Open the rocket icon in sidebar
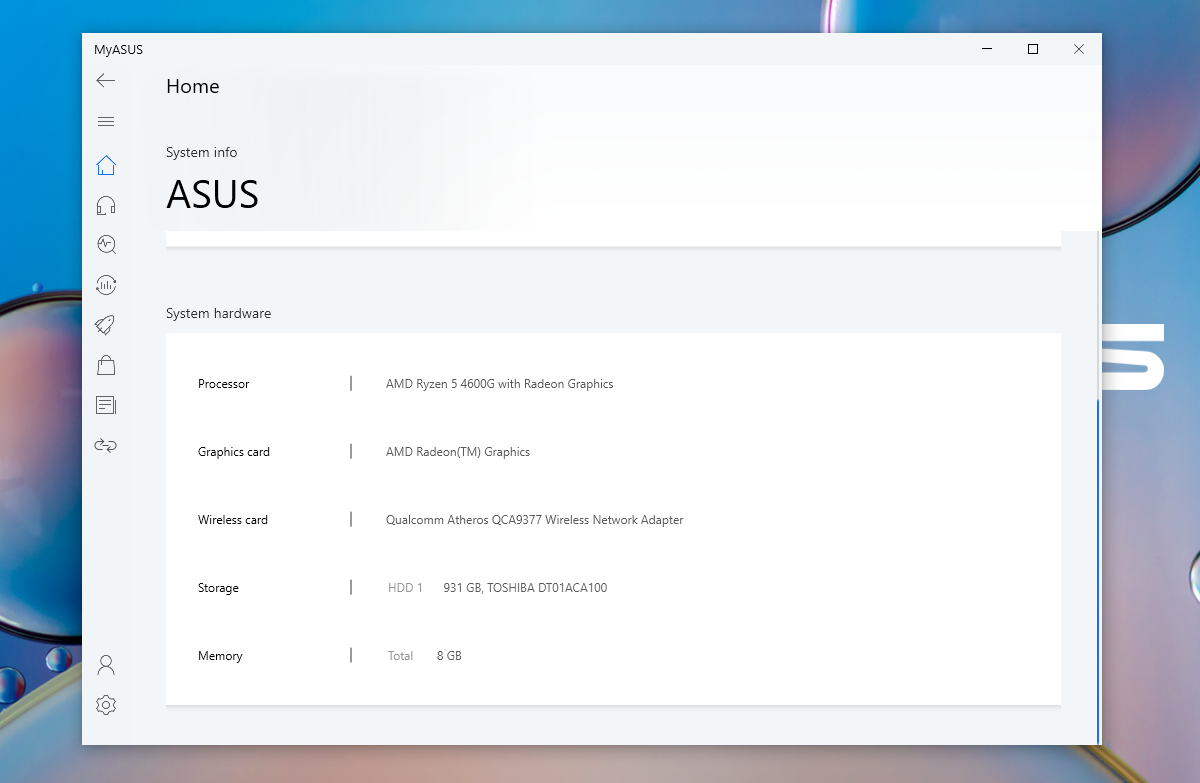The height and width of the screenshot is (783, 1200). click(106, 325)
